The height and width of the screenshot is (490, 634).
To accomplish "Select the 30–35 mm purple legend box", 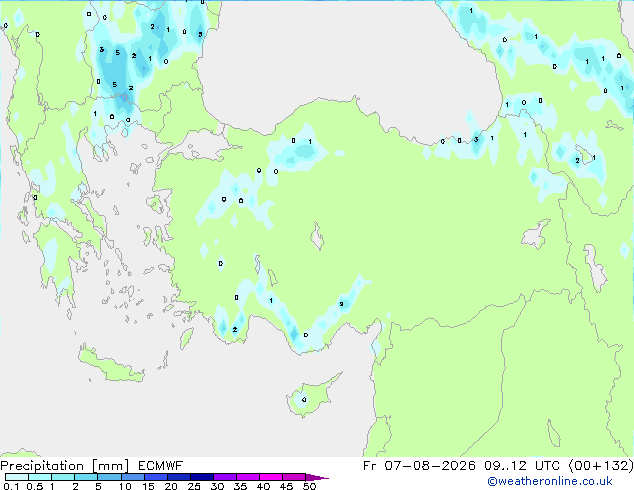I will coord(225,477).
